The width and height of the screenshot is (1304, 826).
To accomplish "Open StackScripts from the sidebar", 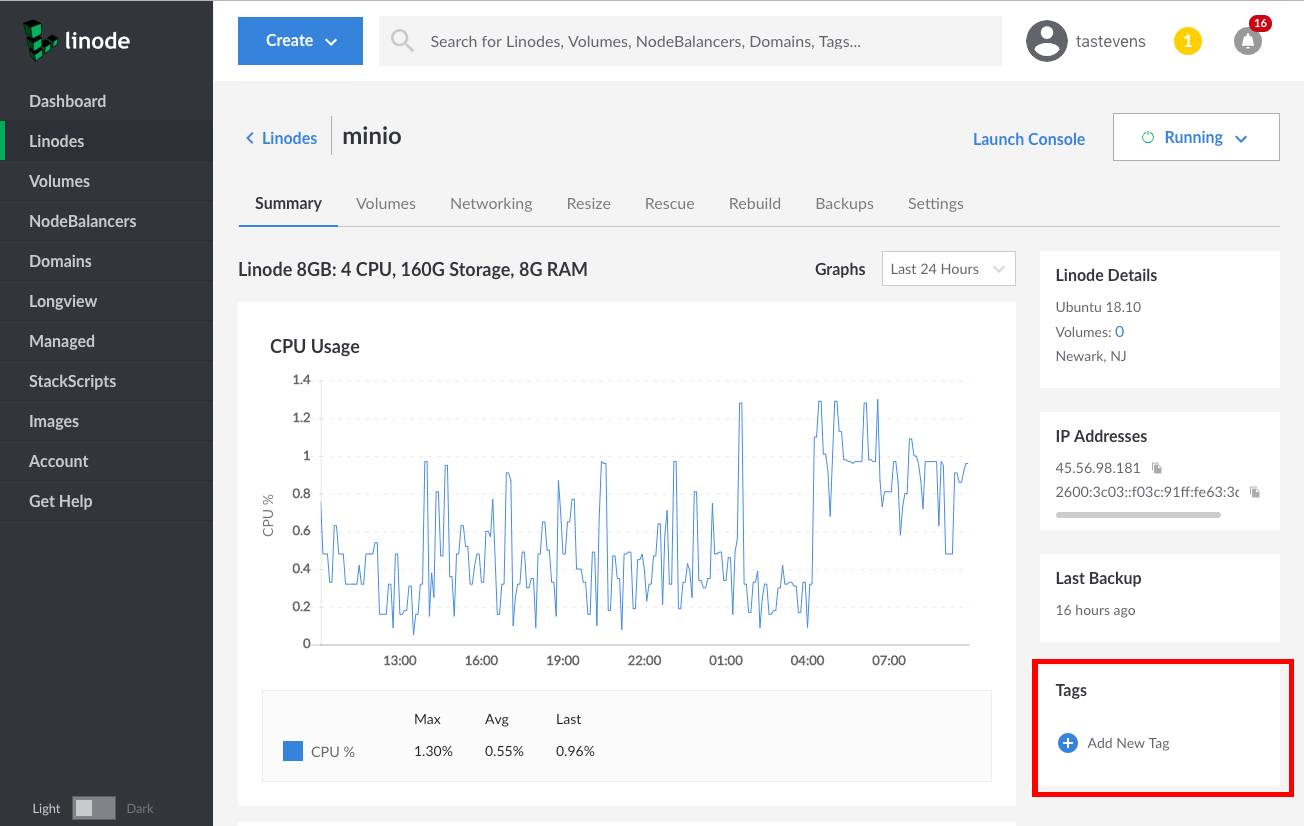I will 71,381.
